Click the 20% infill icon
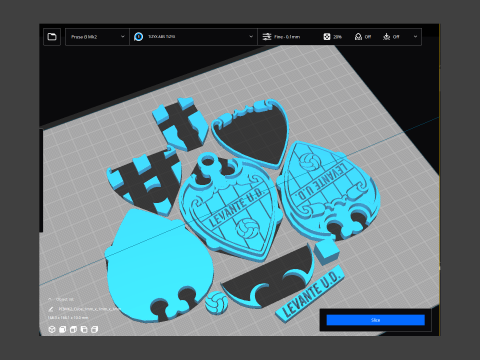 point(327,37)
